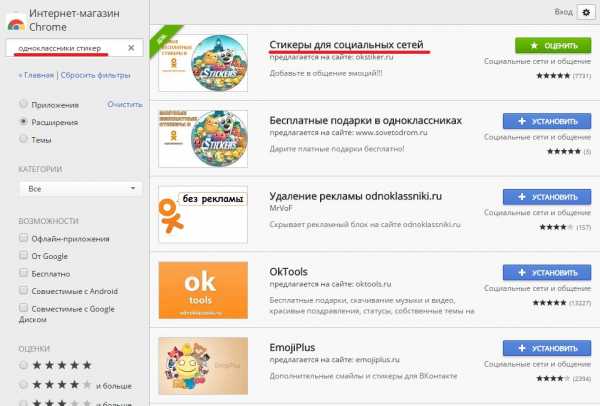The image size is (600, 406).
Task: Install Бесплатные подарки в одноклассниках extension
Action: 547,121
